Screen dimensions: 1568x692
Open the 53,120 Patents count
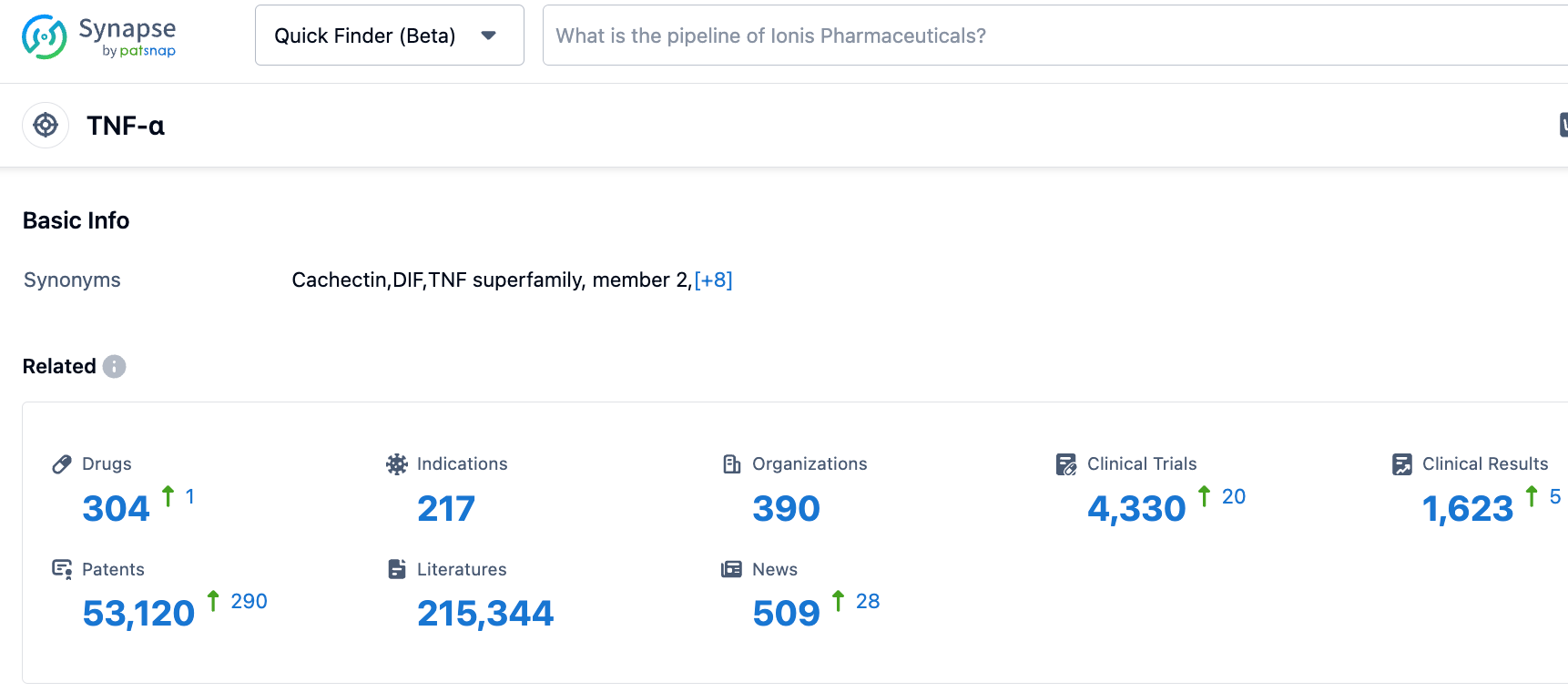138,614
